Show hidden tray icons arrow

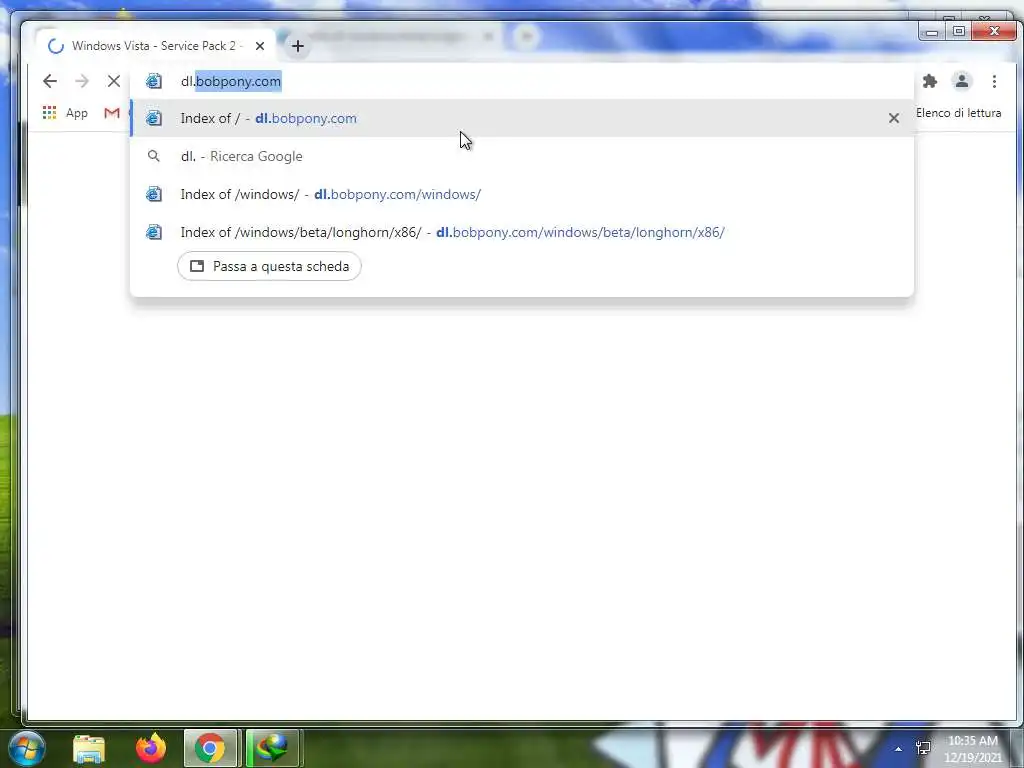click(x=898, y=749)
